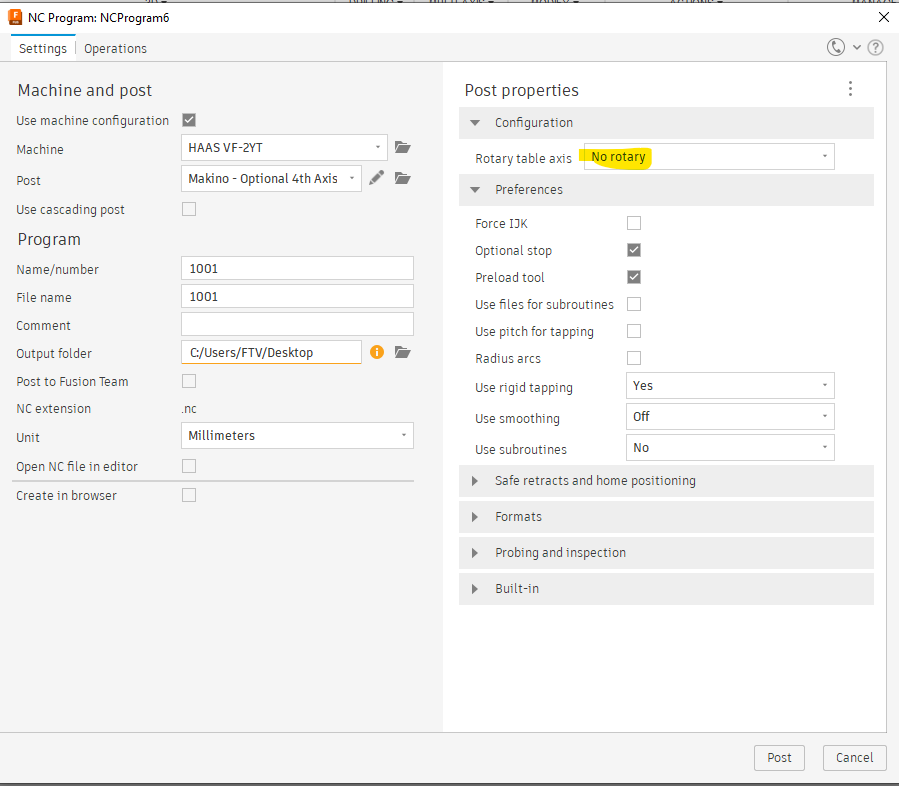This screenshot has height=786, width=899.
Task: Open the help question-mark icon
Action: 876,47
